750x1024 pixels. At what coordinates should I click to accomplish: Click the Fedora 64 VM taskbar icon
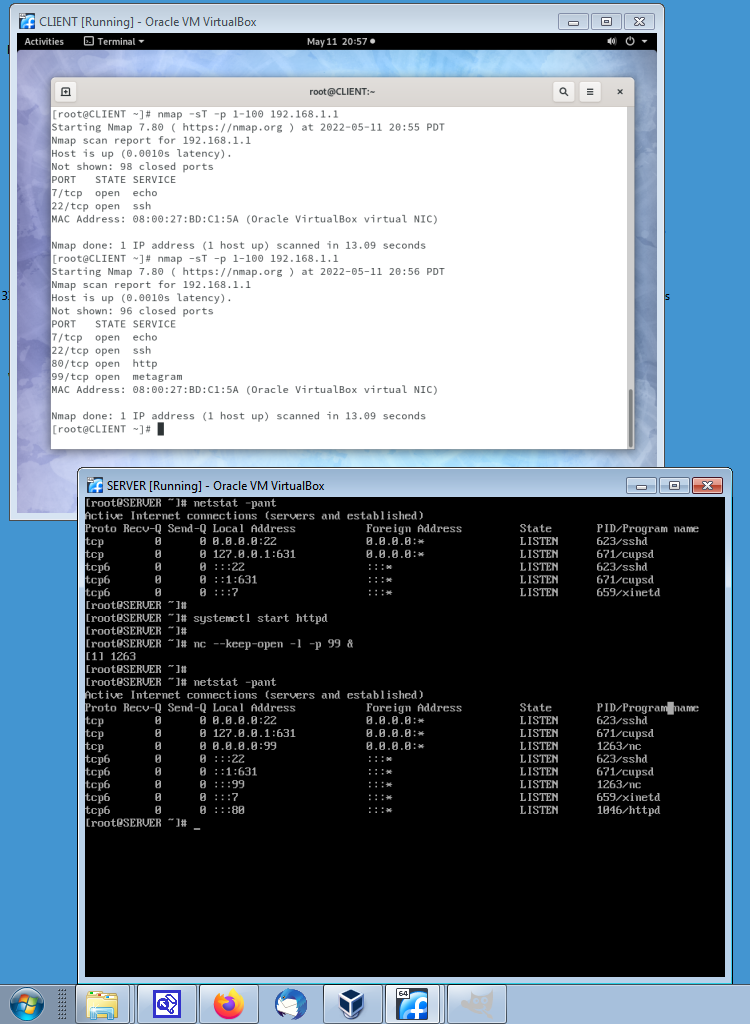click(414, 1004)
